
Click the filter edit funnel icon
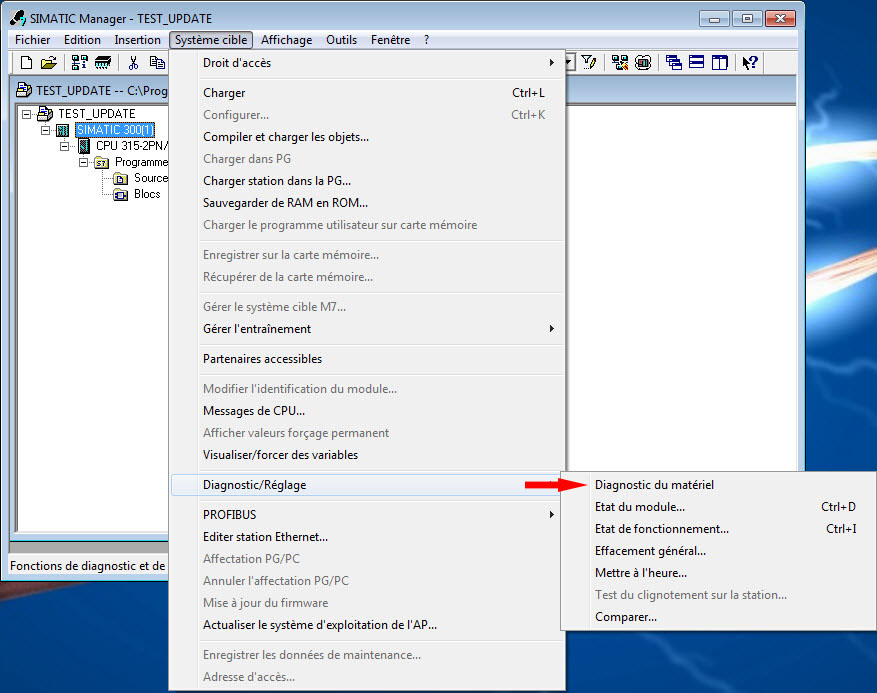tap(589, 63)
